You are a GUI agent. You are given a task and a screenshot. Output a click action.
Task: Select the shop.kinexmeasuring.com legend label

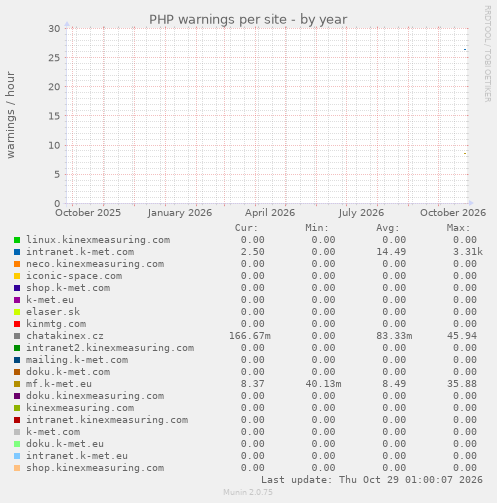(x=95, y=468)
